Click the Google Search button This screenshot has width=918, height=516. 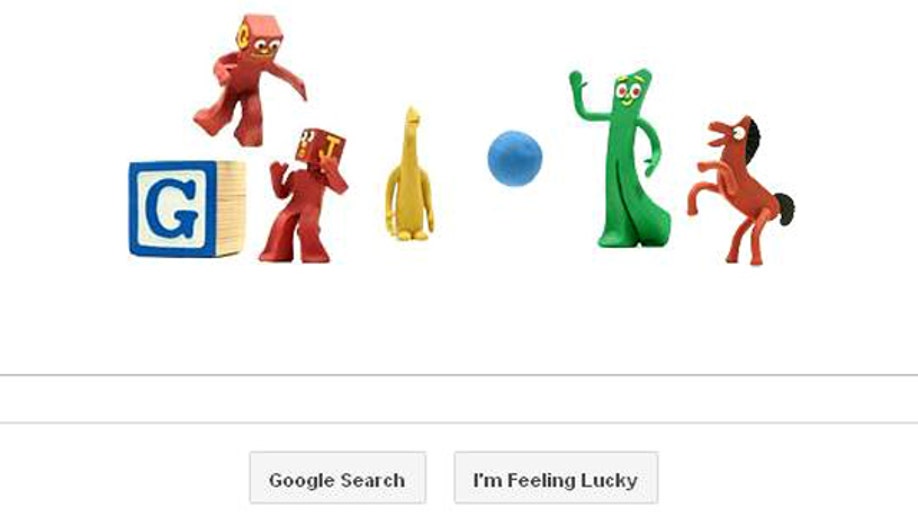[x=337, y=477]
